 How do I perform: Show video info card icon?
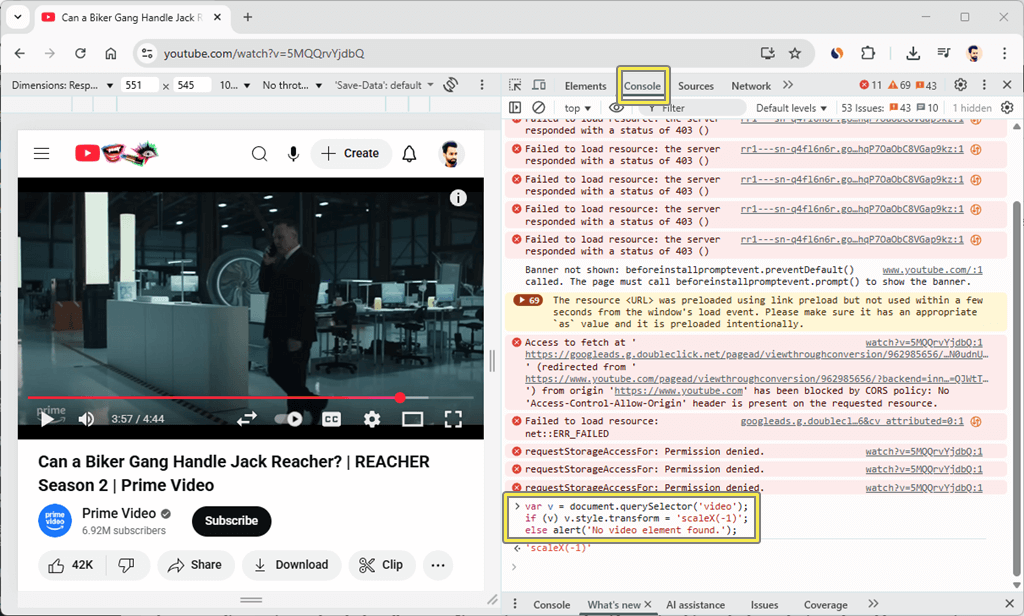pos(458,198)
